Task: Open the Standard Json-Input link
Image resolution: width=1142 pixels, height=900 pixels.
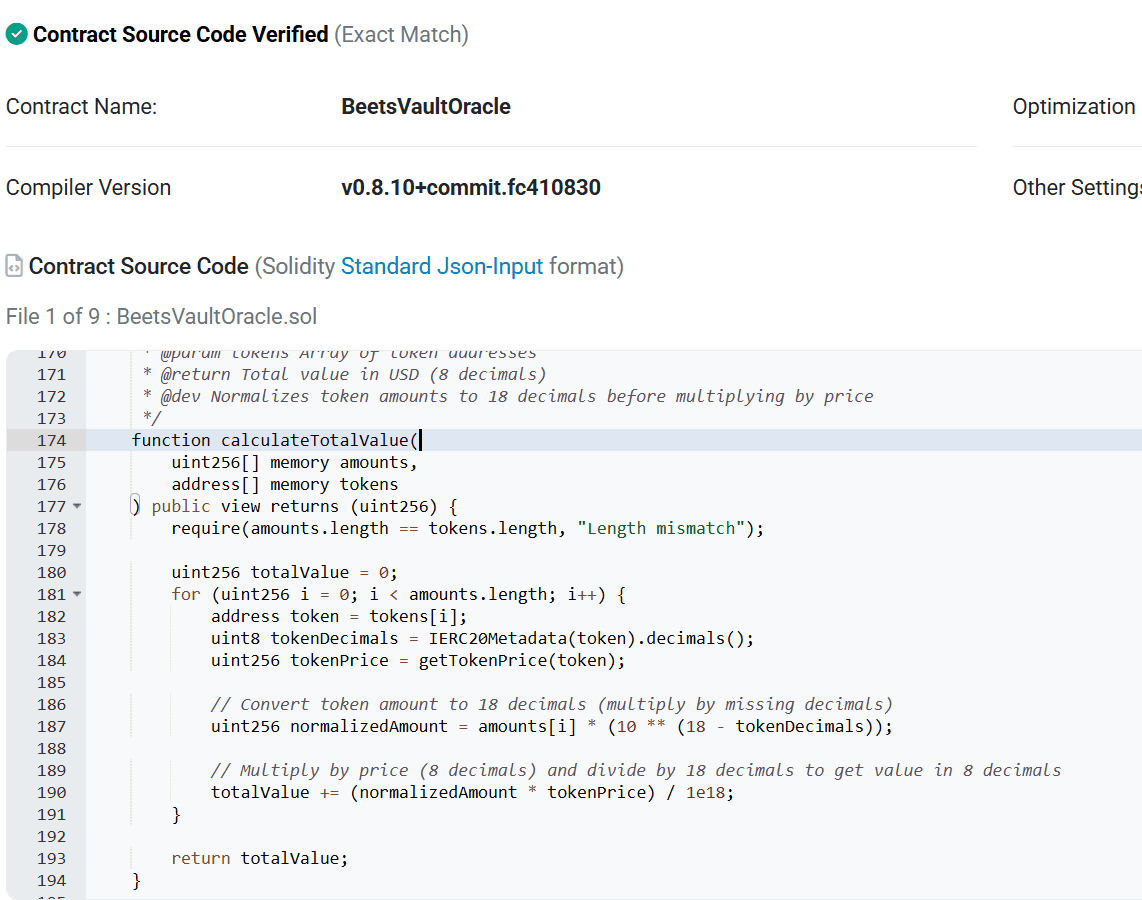Action: coord(441,266)
